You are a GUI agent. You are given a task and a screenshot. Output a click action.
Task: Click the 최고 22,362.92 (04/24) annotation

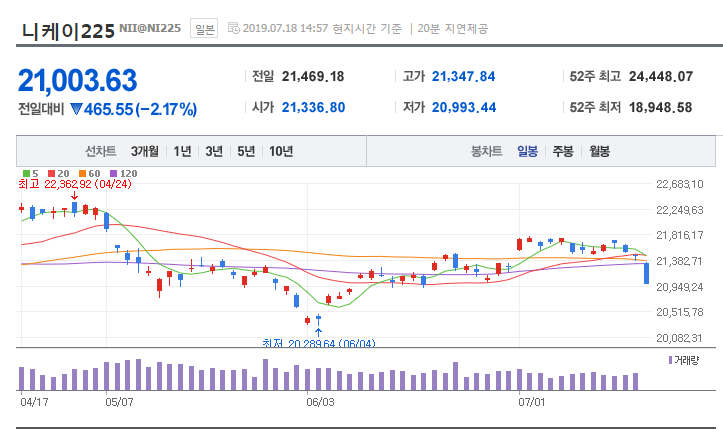pos(75,184)
